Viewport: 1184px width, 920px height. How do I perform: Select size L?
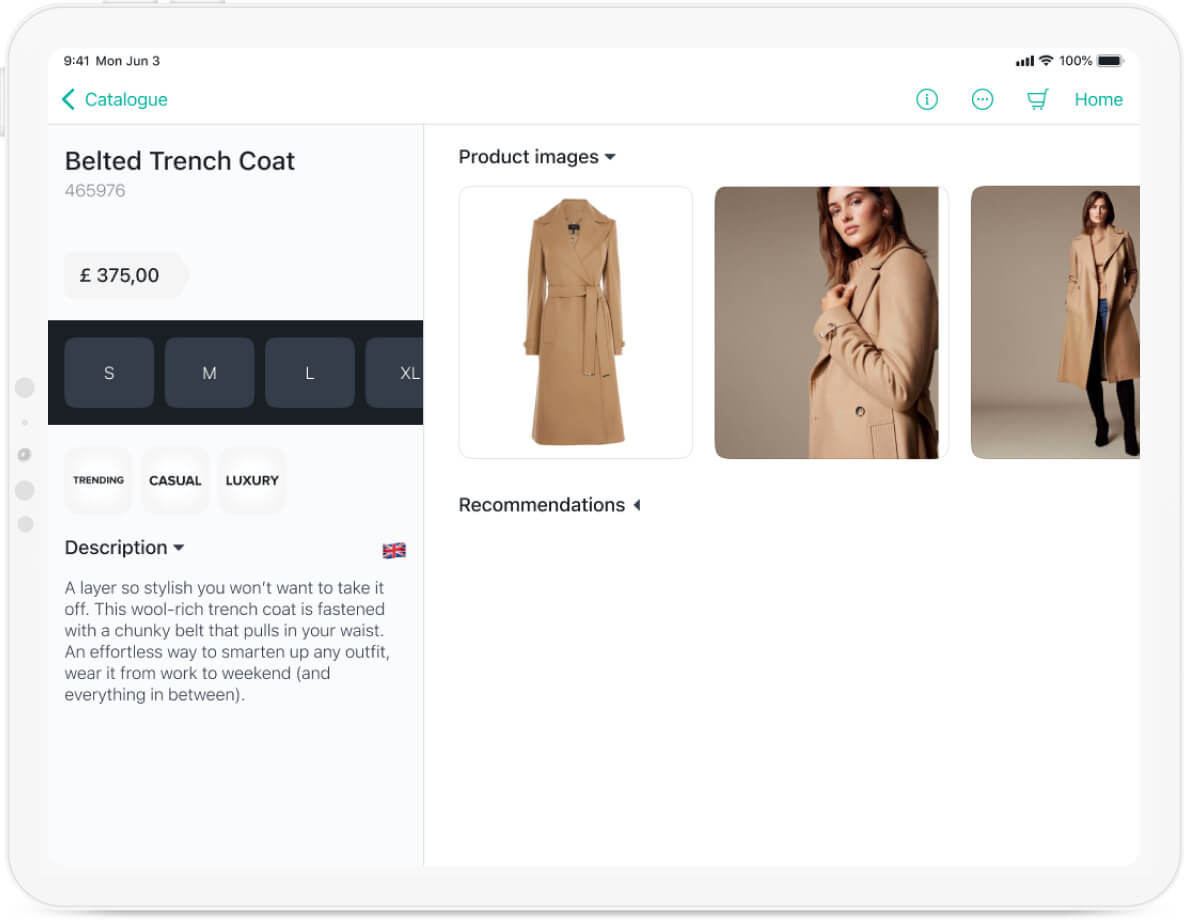[x=309, y=373]
